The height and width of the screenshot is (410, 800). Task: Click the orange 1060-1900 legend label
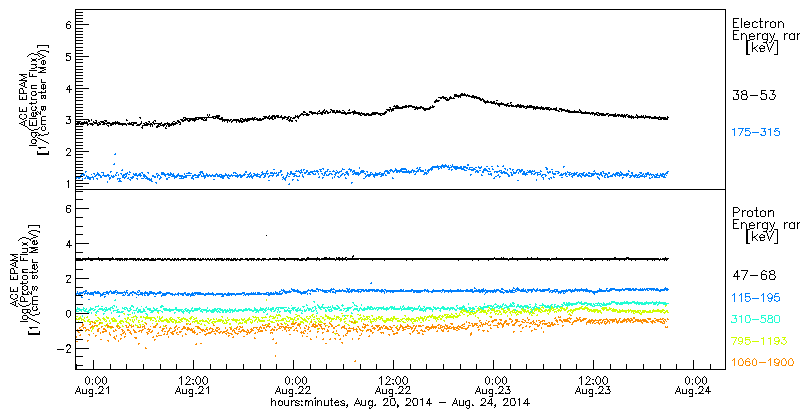[x=763, y=363]
